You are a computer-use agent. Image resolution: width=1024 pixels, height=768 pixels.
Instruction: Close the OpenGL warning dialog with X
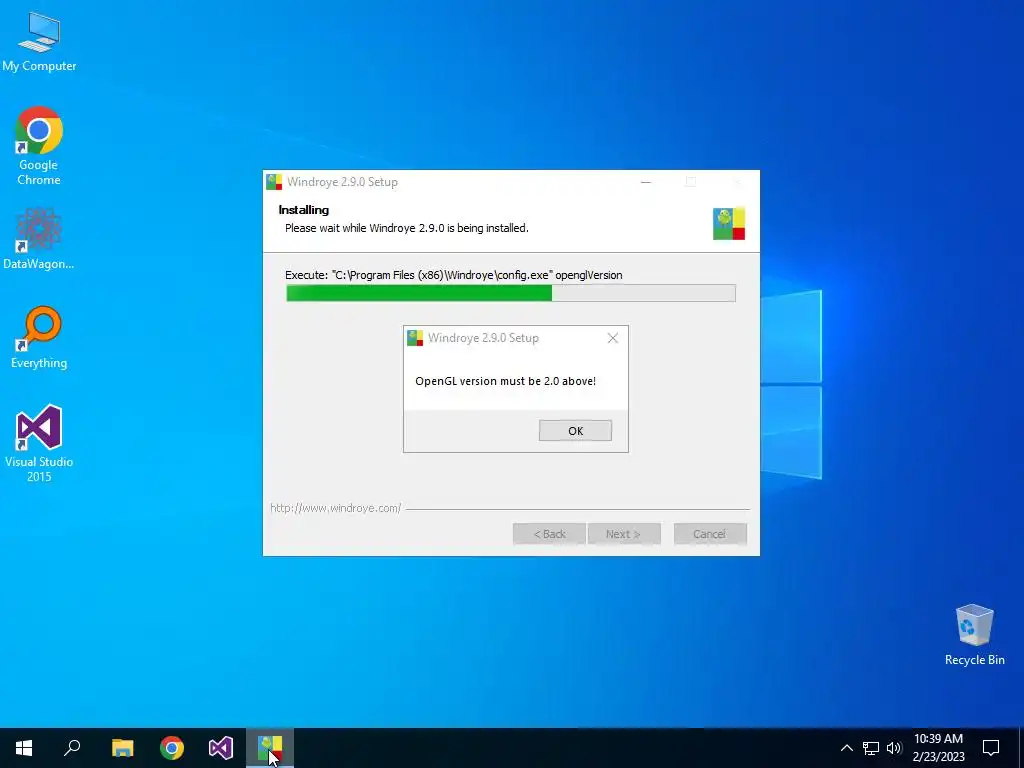coord(613,338)
